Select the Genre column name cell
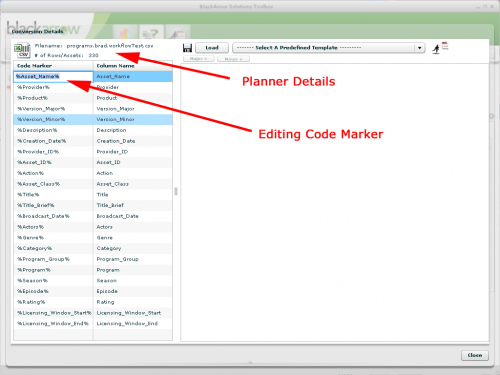Image resolution: width=500 pixels, height=375 pixels. point(133,238)
